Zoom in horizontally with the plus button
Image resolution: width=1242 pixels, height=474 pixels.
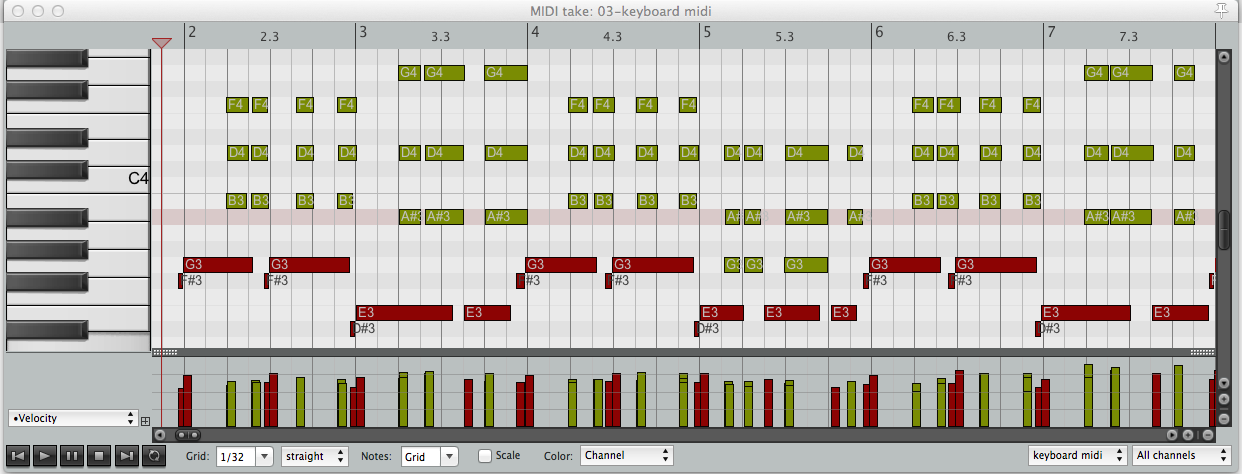(x=1189, y=435)
